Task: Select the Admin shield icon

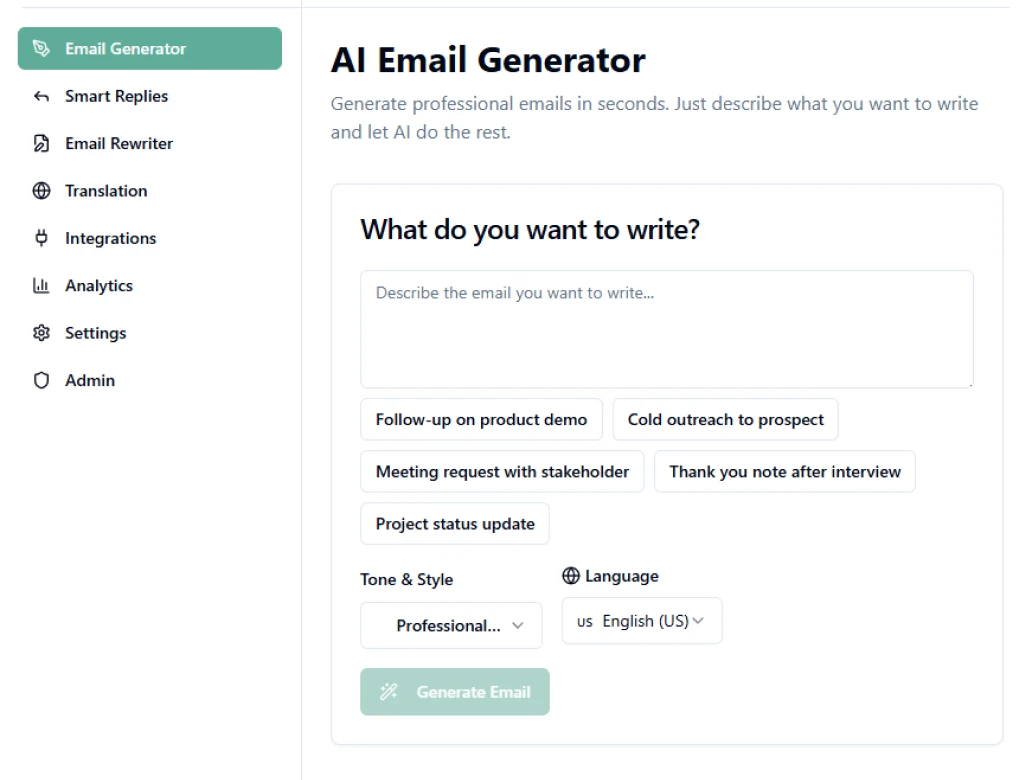Action: tap(41, 380)
